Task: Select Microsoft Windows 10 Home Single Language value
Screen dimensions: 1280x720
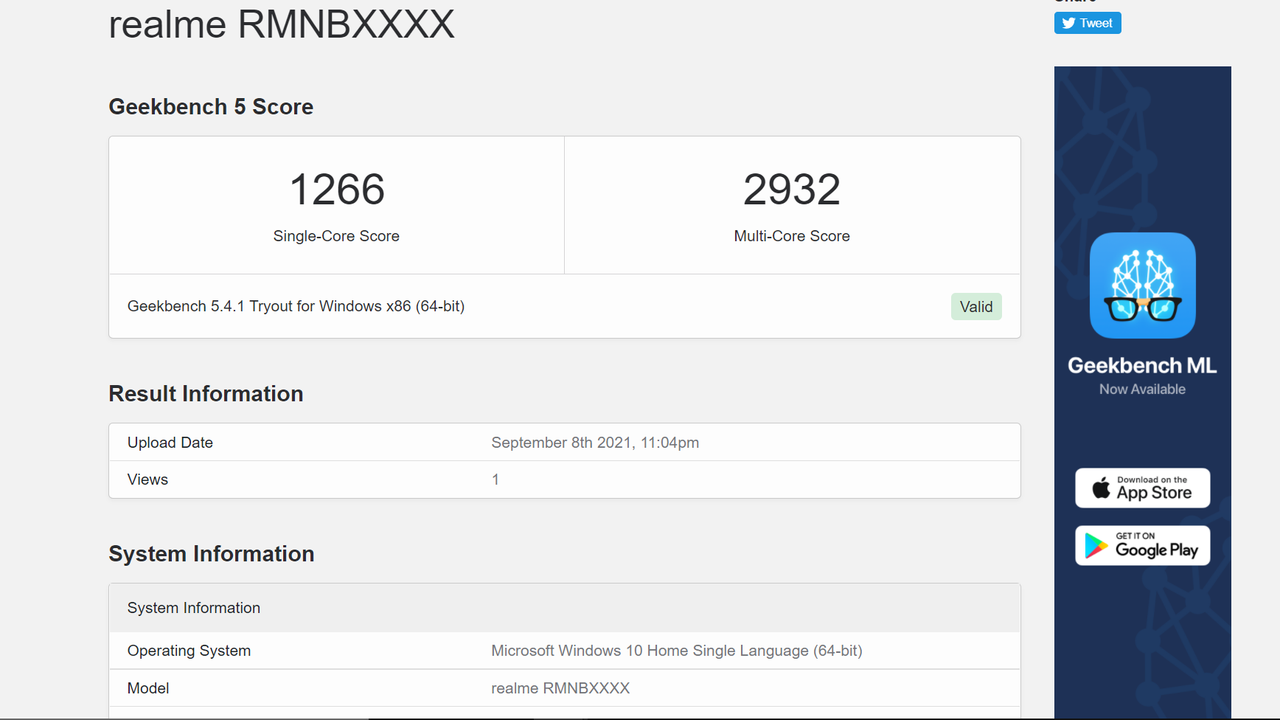Action: point(676,650)
